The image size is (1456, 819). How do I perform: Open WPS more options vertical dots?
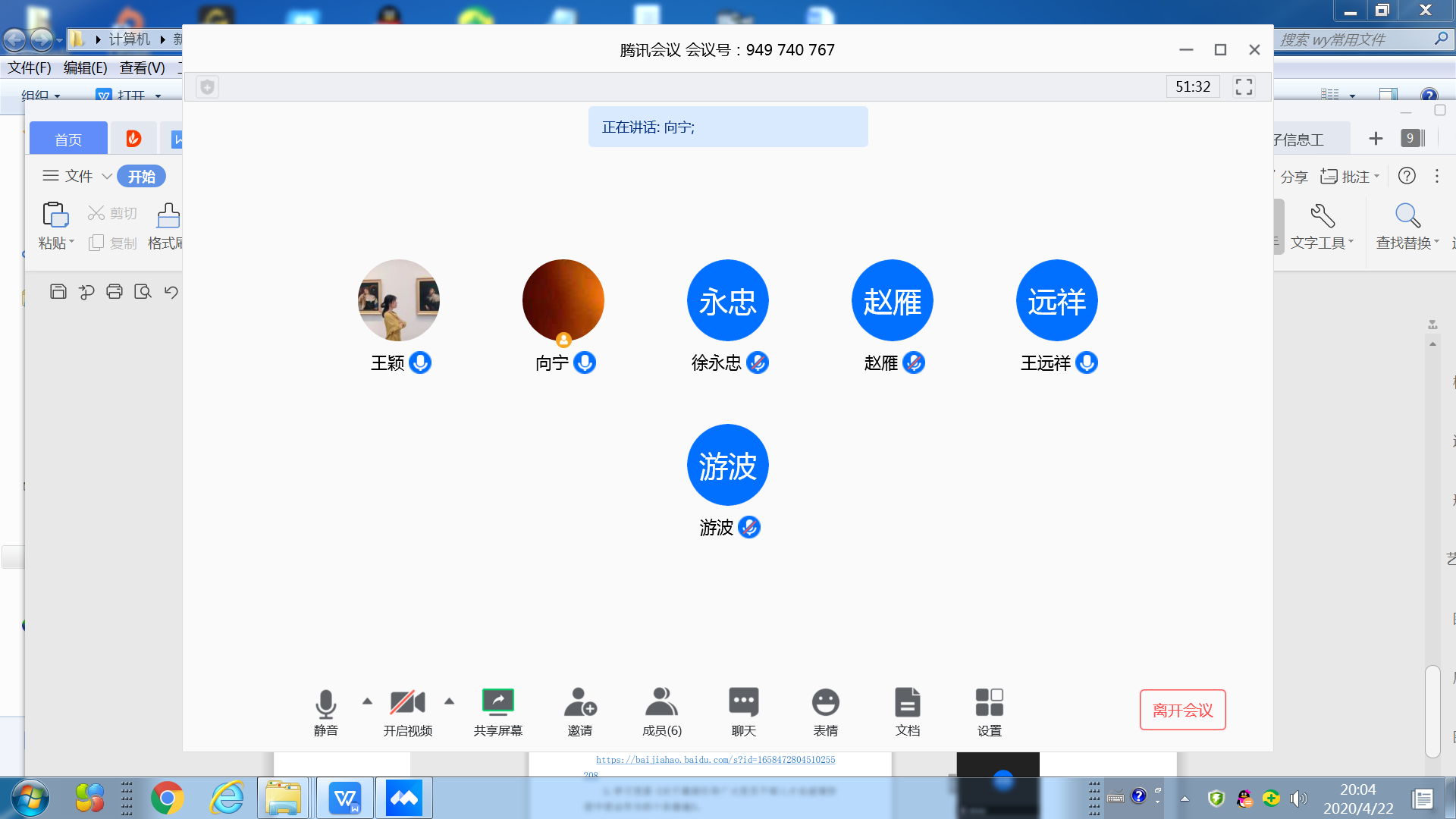[1437, 176]
